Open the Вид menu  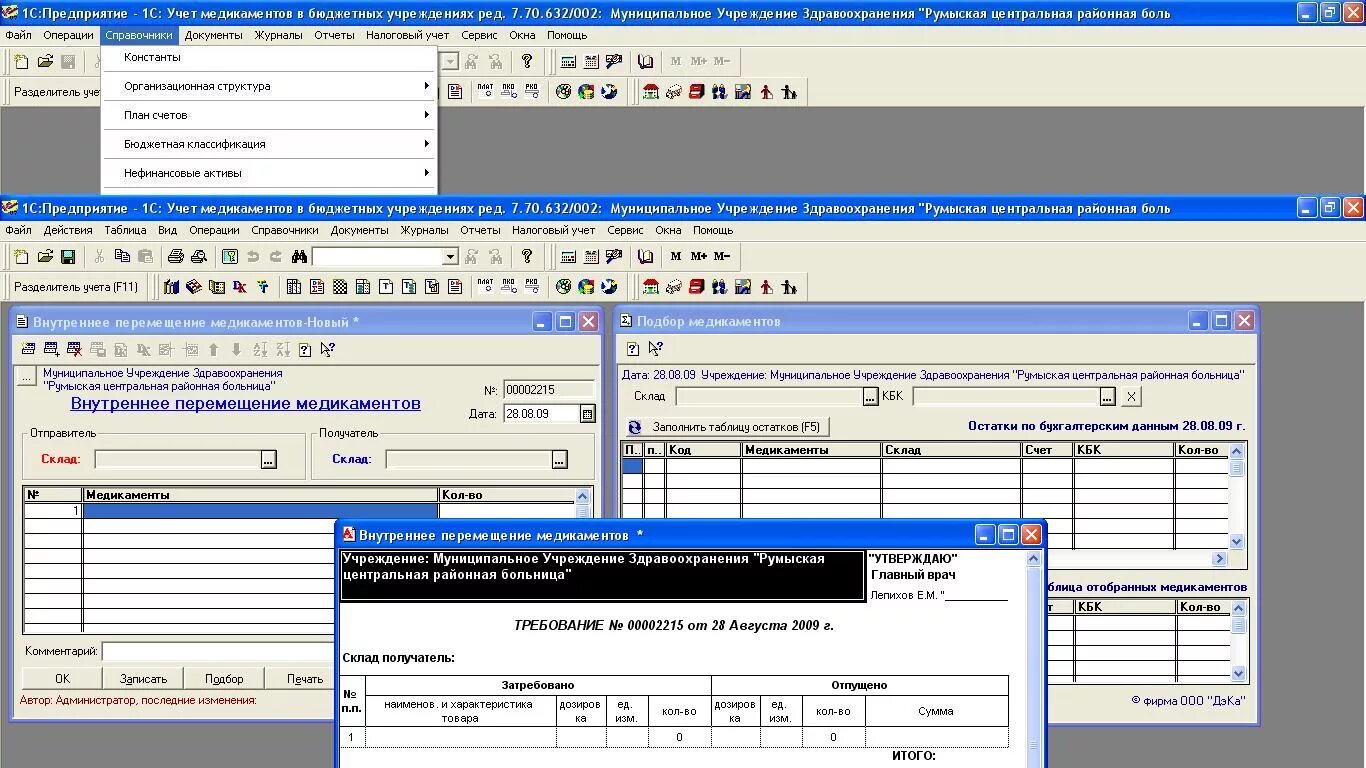tap(168, 230)
